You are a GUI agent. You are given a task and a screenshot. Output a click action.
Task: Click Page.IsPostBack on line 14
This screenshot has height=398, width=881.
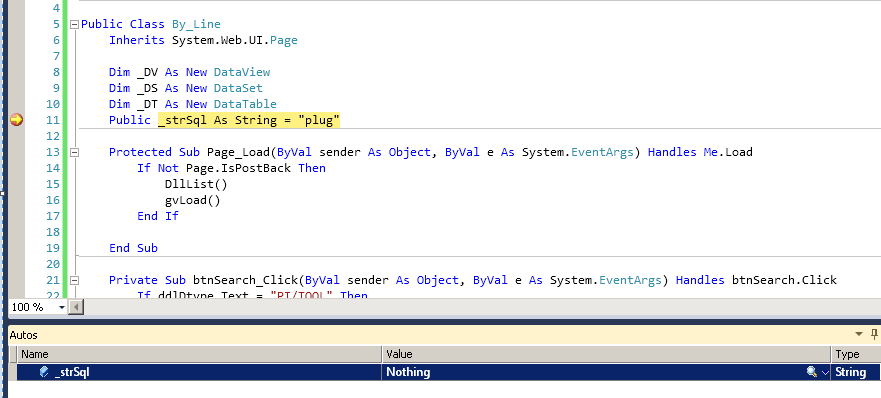238,168
